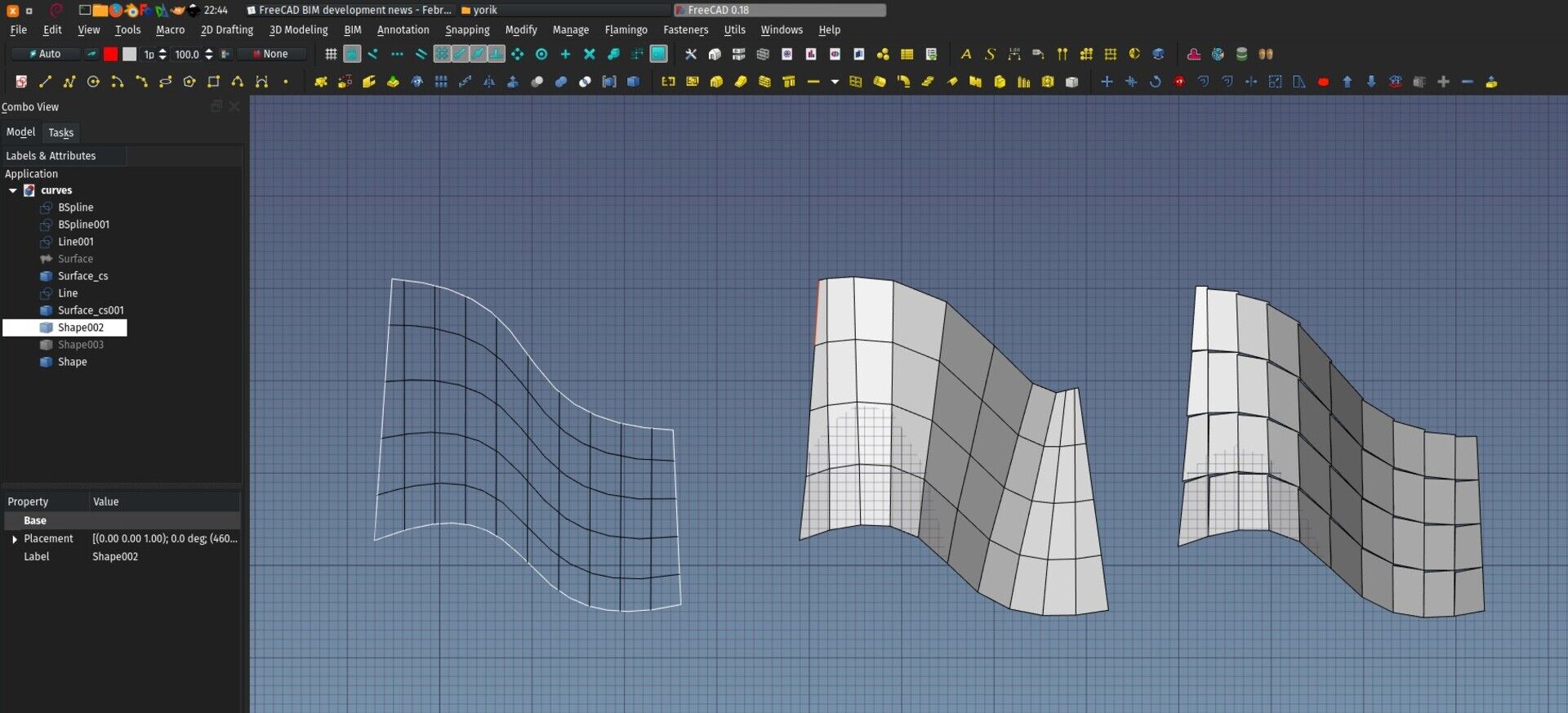Toggle snap to center circle icon
The image size is (1568, 713).
coord(541,54)
